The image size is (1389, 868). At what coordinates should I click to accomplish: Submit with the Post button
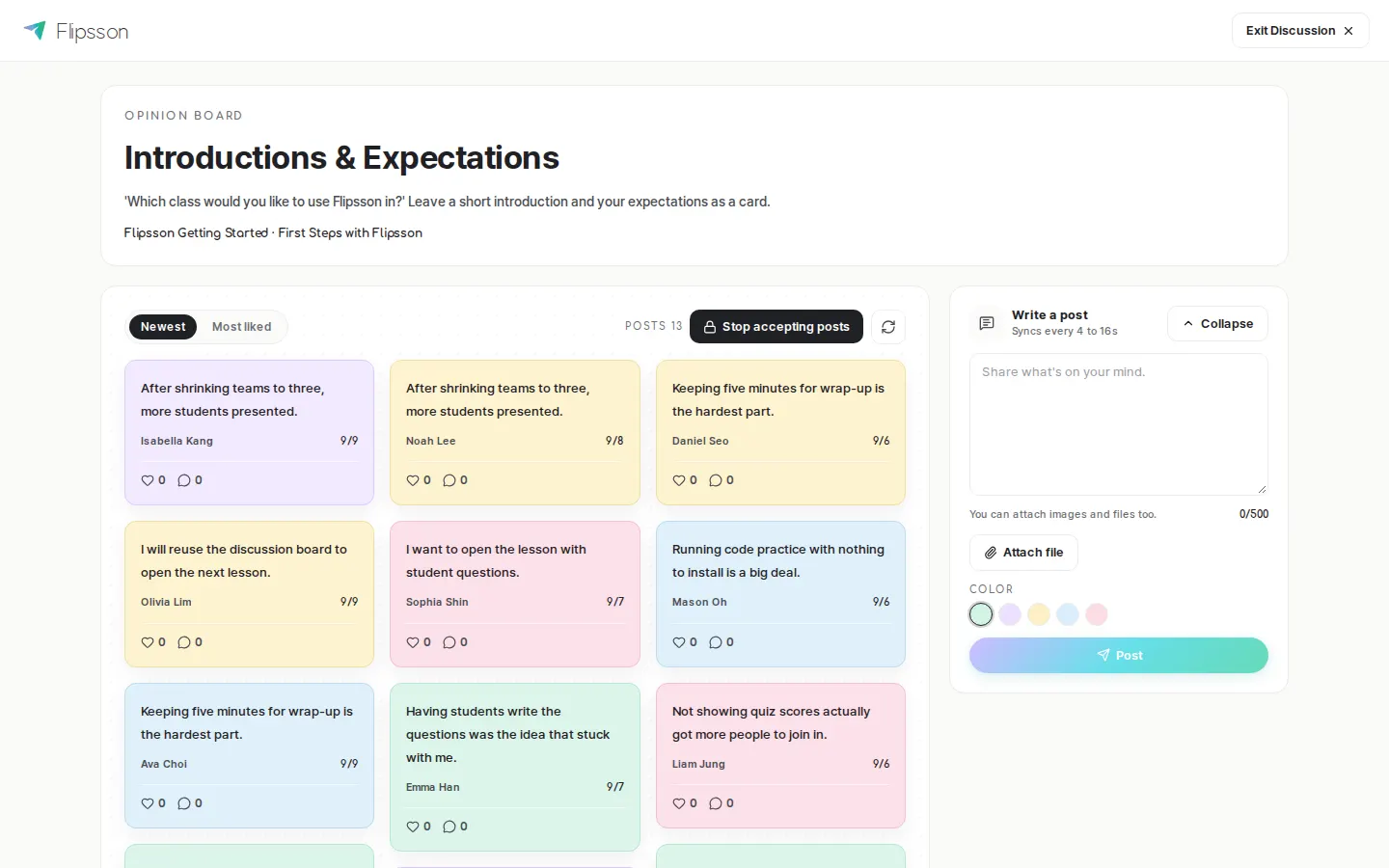1119,656
